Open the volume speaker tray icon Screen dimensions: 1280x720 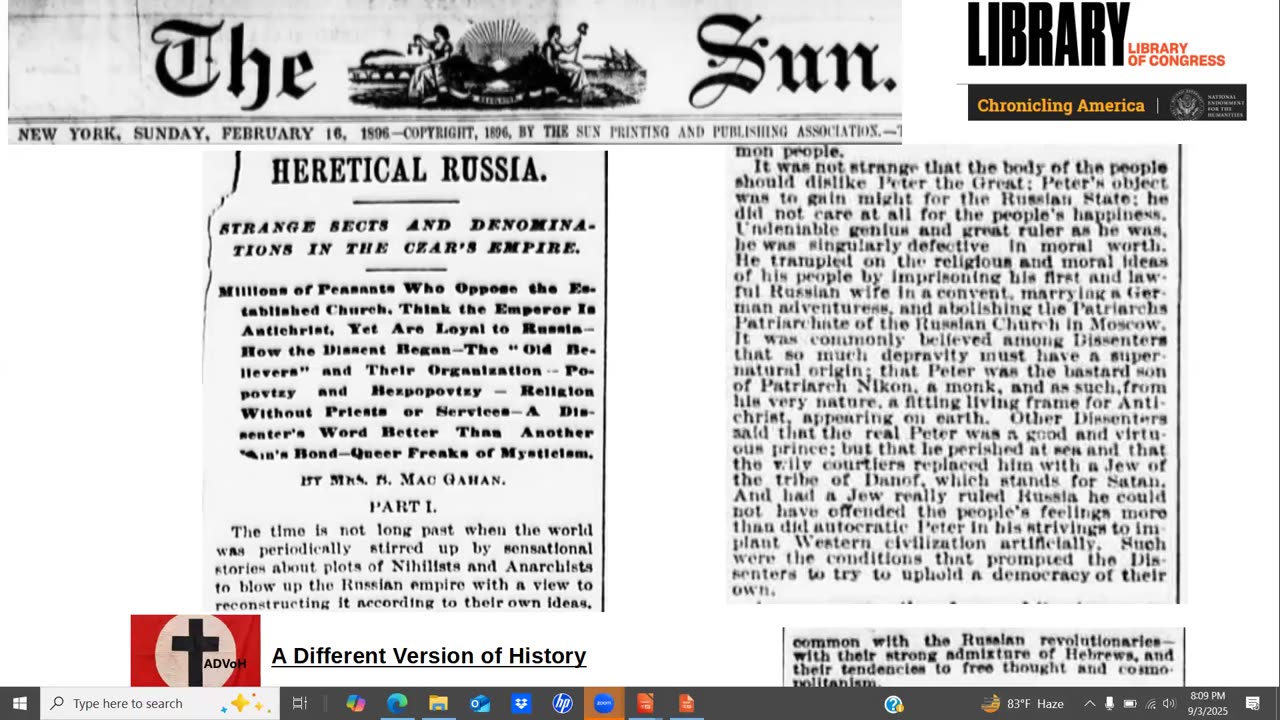pos(1169,704)
